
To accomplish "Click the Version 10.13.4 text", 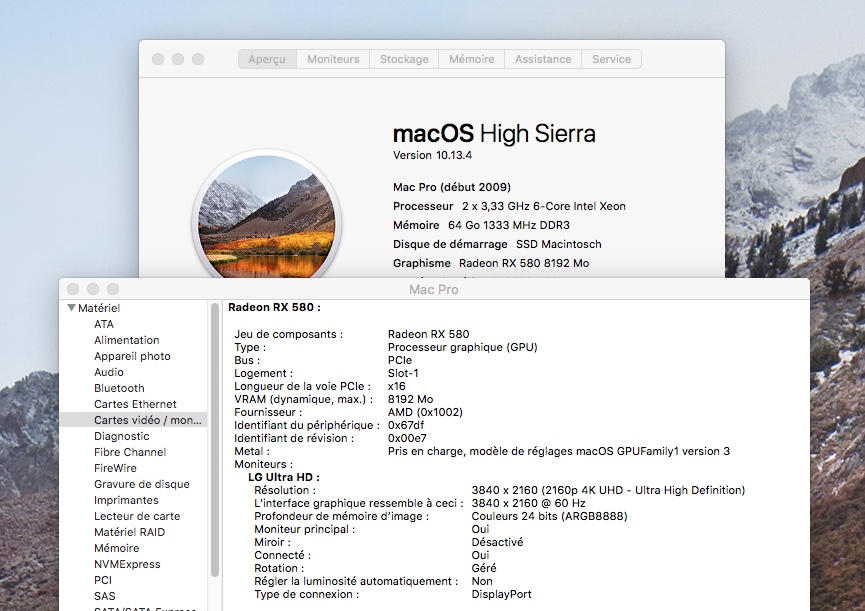I will tap(432, 156).
